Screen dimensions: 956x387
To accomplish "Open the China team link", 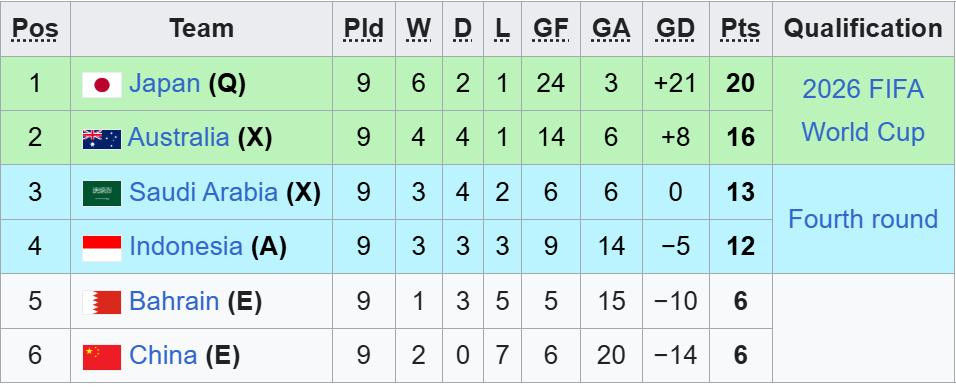I will 163,355.
